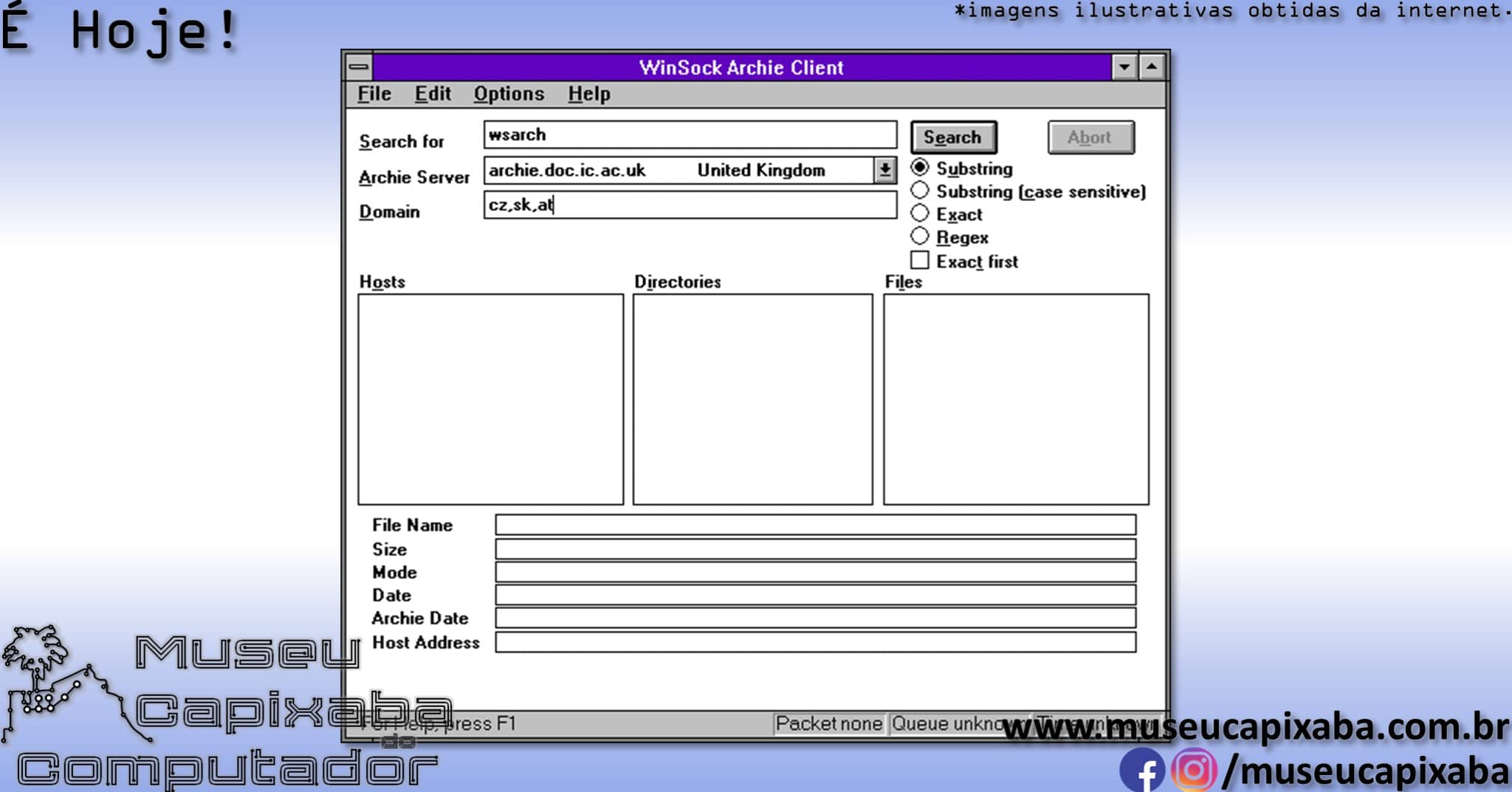Maximize the WinSock Archie Client window
This screenshot has width=1512, height=792.
(x=1152, y=67)
